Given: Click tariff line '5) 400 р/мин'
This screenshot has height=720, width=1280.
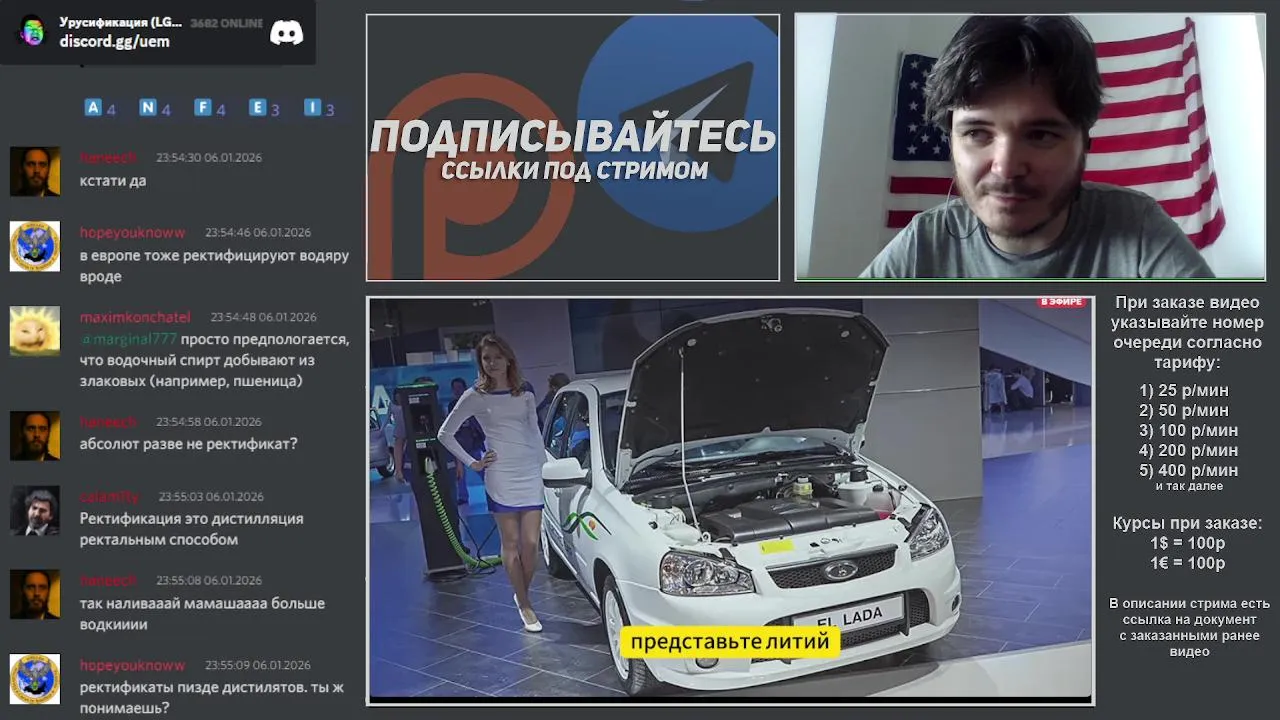Looking at the screenshot, I should click(x=1188, y=471).
